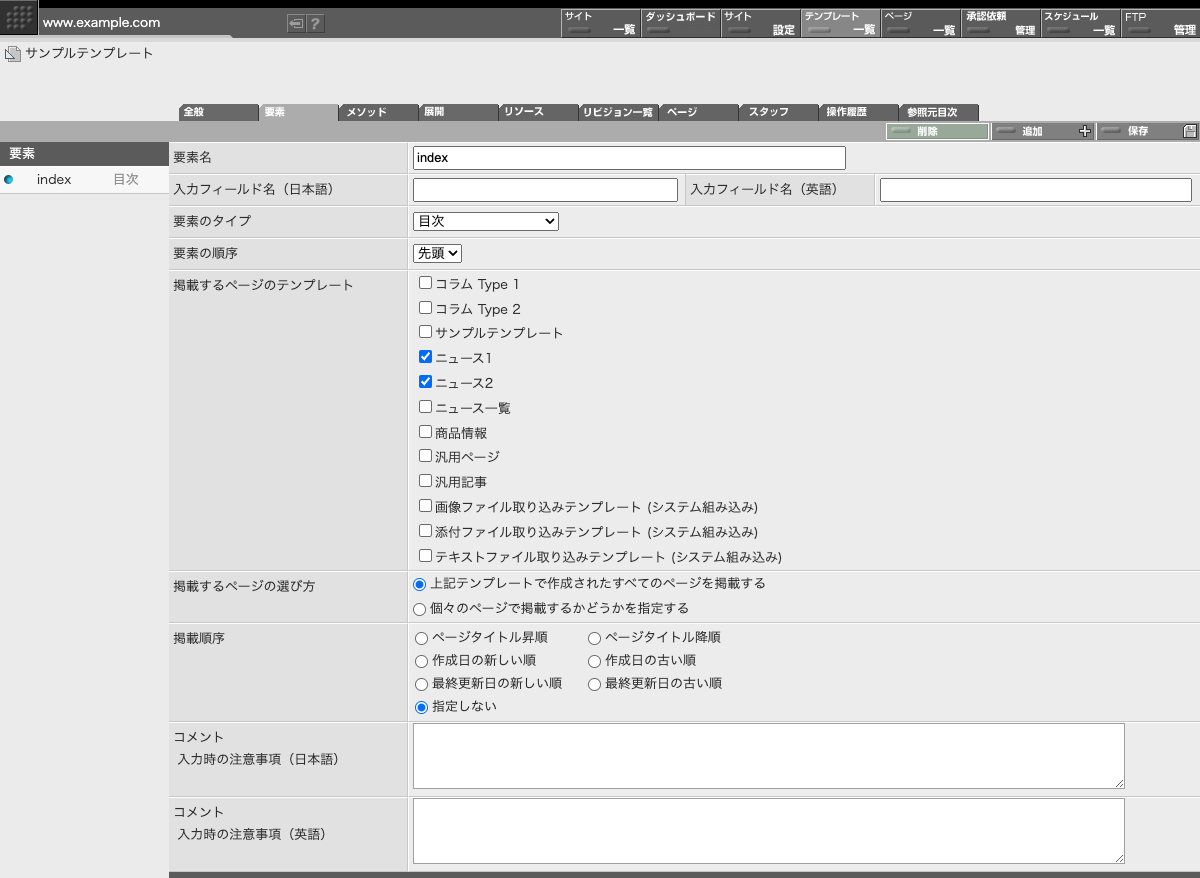
Task: Open the ダッシュボード dashboard in the top navigation
Action: coord(680,23)
